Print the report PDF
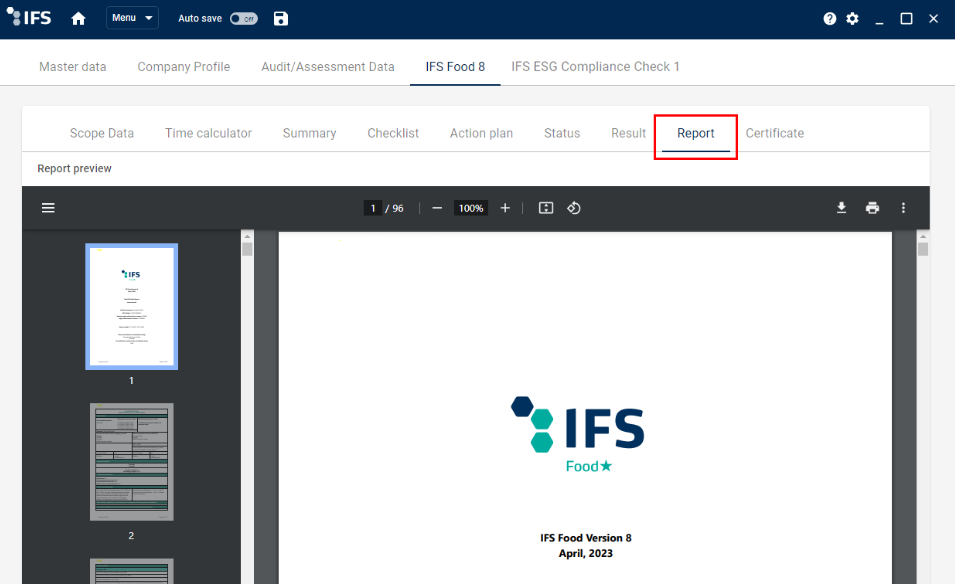Viewport: 955px width, 584px height. [872, 208]
